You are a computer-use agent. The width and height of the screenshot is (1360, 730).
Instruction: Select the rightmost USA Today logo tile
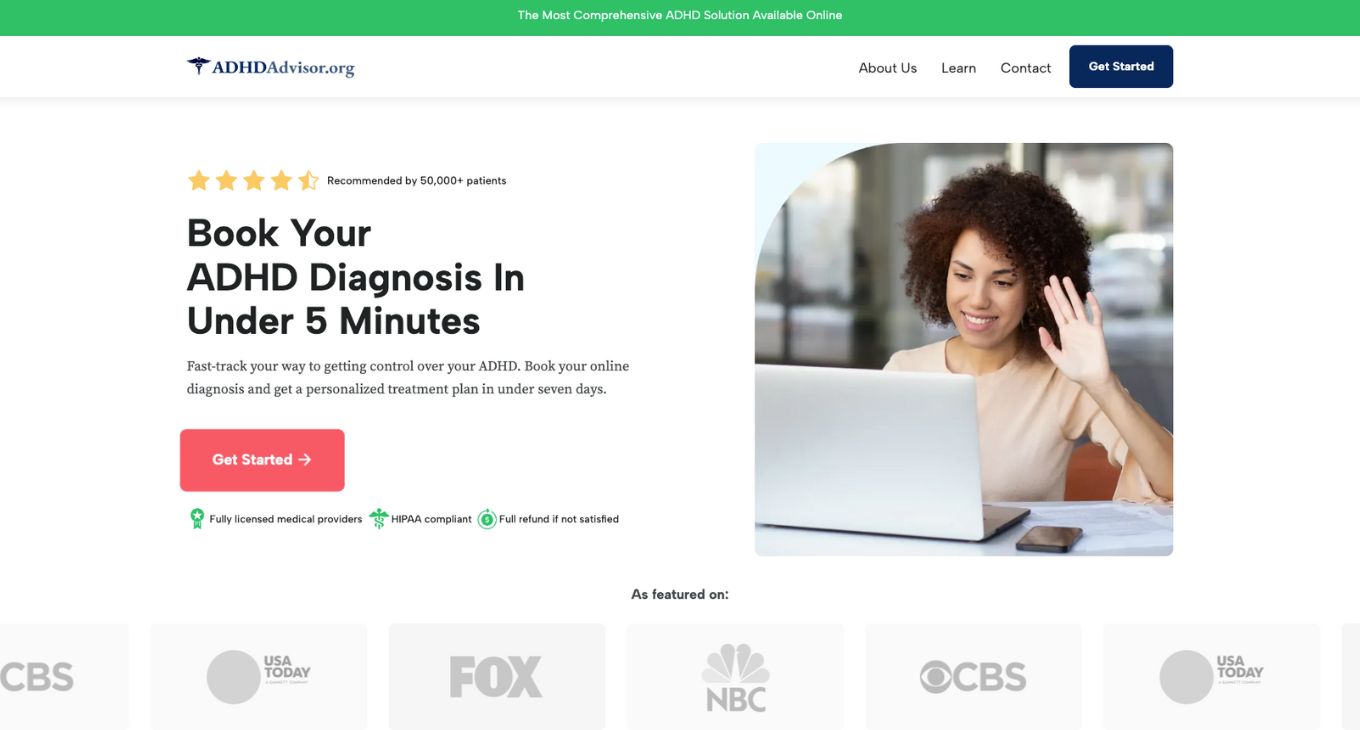(x=1211, y=676)
